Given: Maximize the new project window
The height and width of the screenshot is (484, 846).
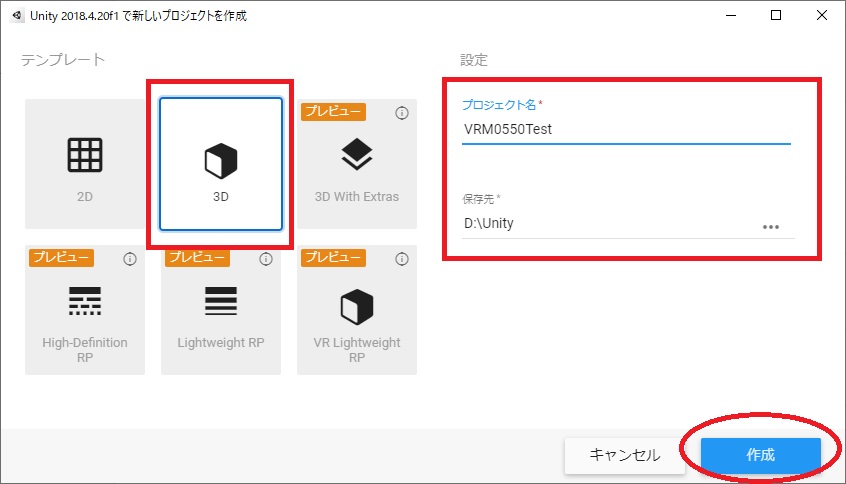Looking at the screenshot, I should [x=776, y=16].
